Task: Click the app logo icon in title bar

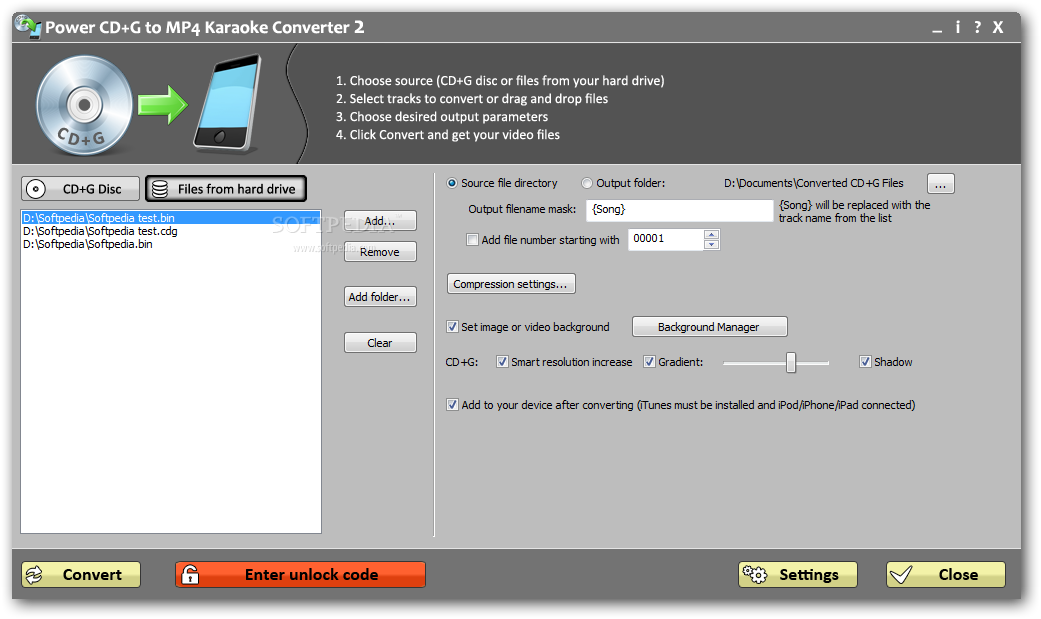Action: tap(29, 26)
